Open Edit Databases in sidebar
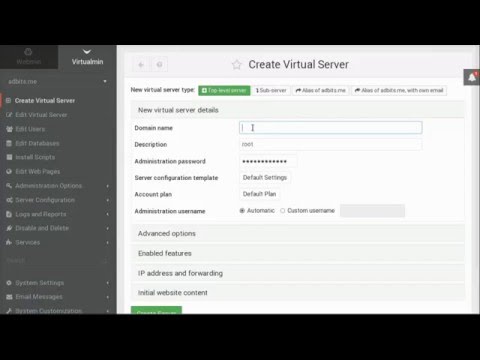Screen dimensions: 480x360 [x=37, y=143]
